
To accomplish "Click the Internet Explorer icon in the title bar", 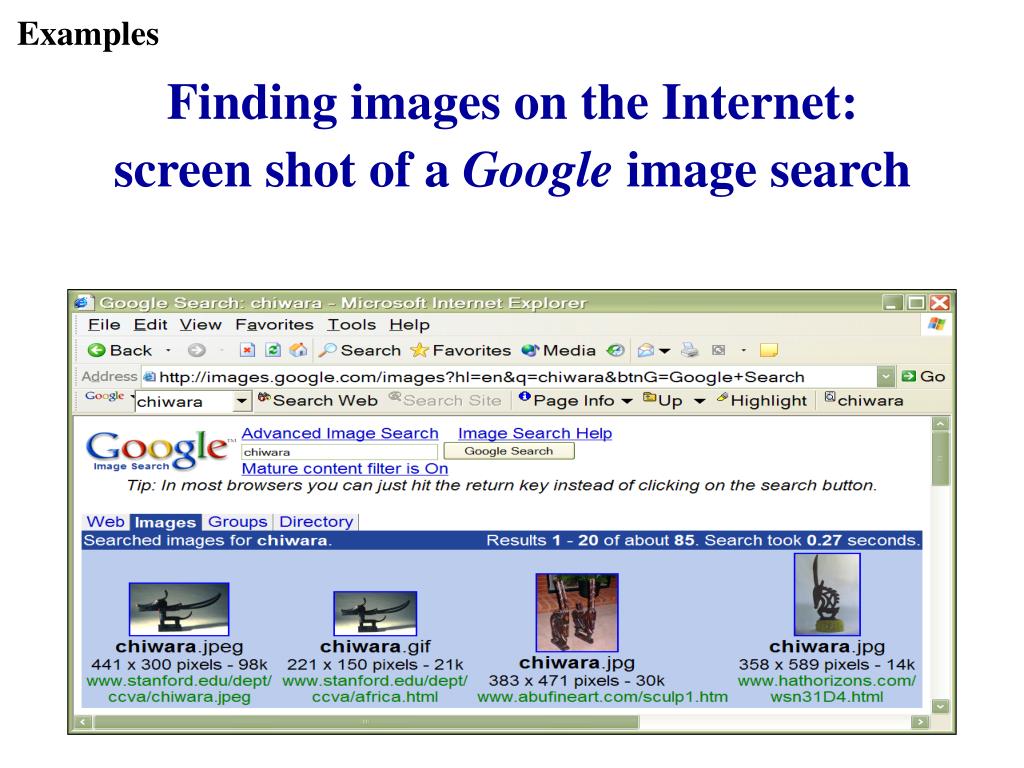I will (82, 302).
